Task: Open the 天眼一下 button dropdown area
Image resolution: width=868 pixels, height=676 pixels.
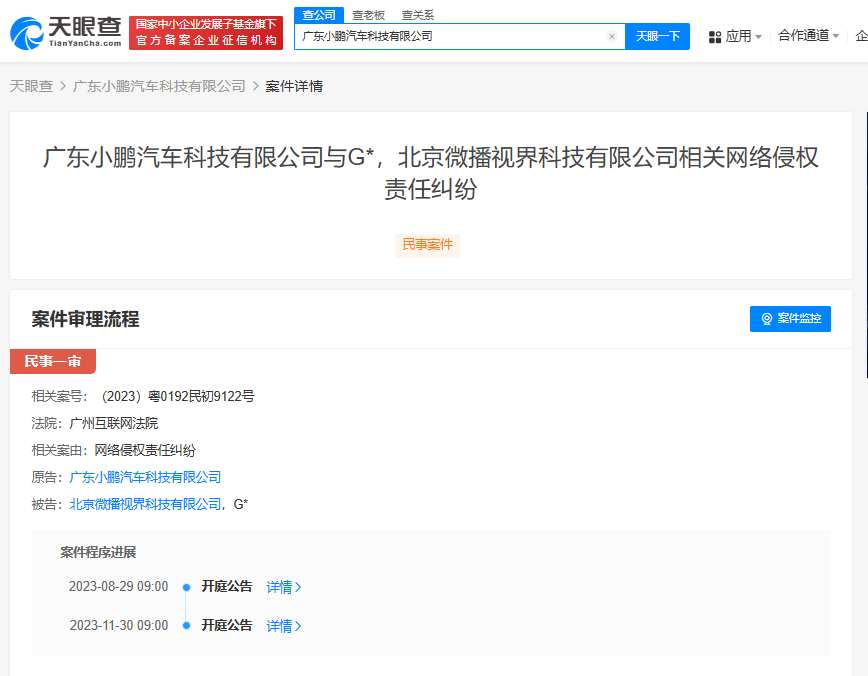Action: pyautogui.click(x=657, y=36)
